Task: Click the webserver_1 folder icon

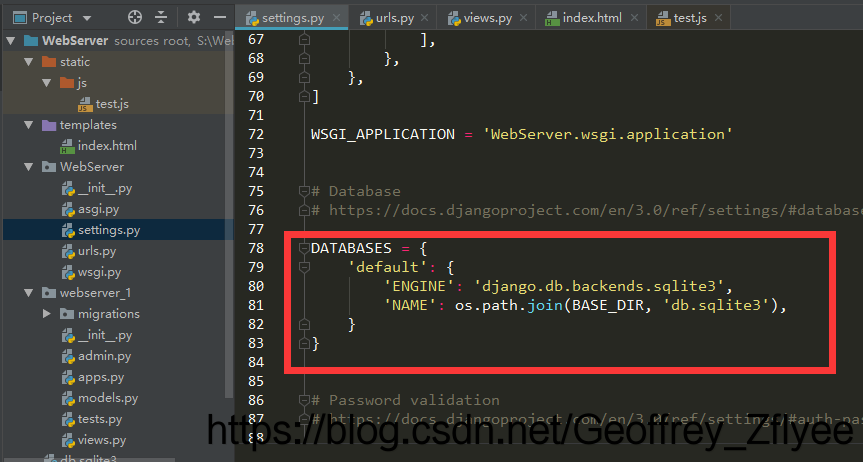Action: point(49,293)
